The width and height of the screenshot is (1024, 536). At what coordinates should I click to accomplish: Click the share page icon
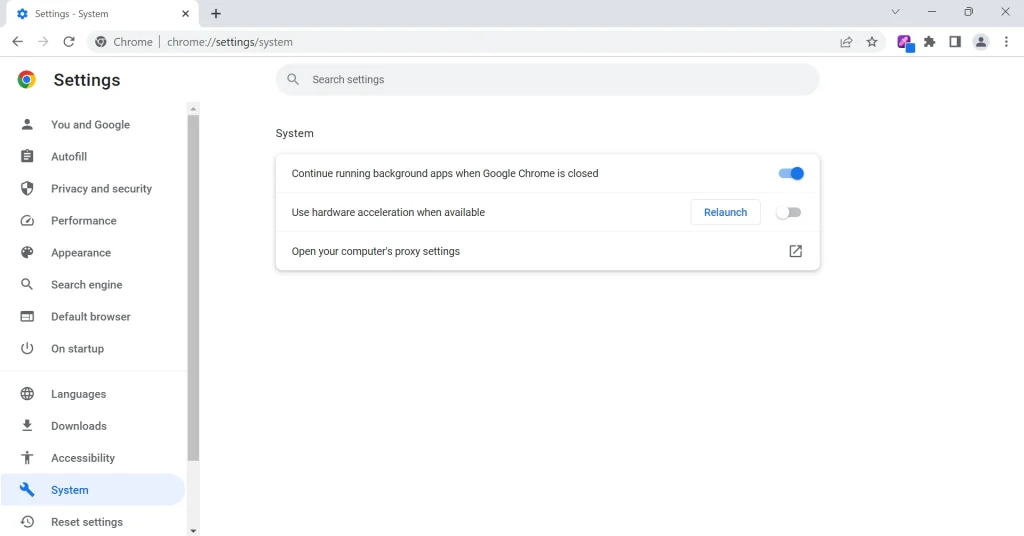coord(846,42)
